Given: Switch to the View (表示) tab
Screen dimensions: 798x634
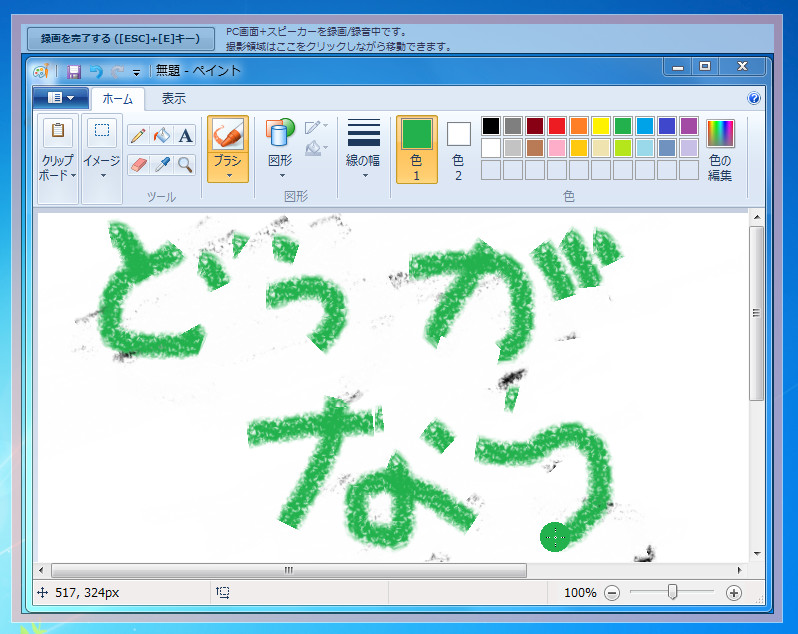Looking at the screenshot, I should (174, 98).
